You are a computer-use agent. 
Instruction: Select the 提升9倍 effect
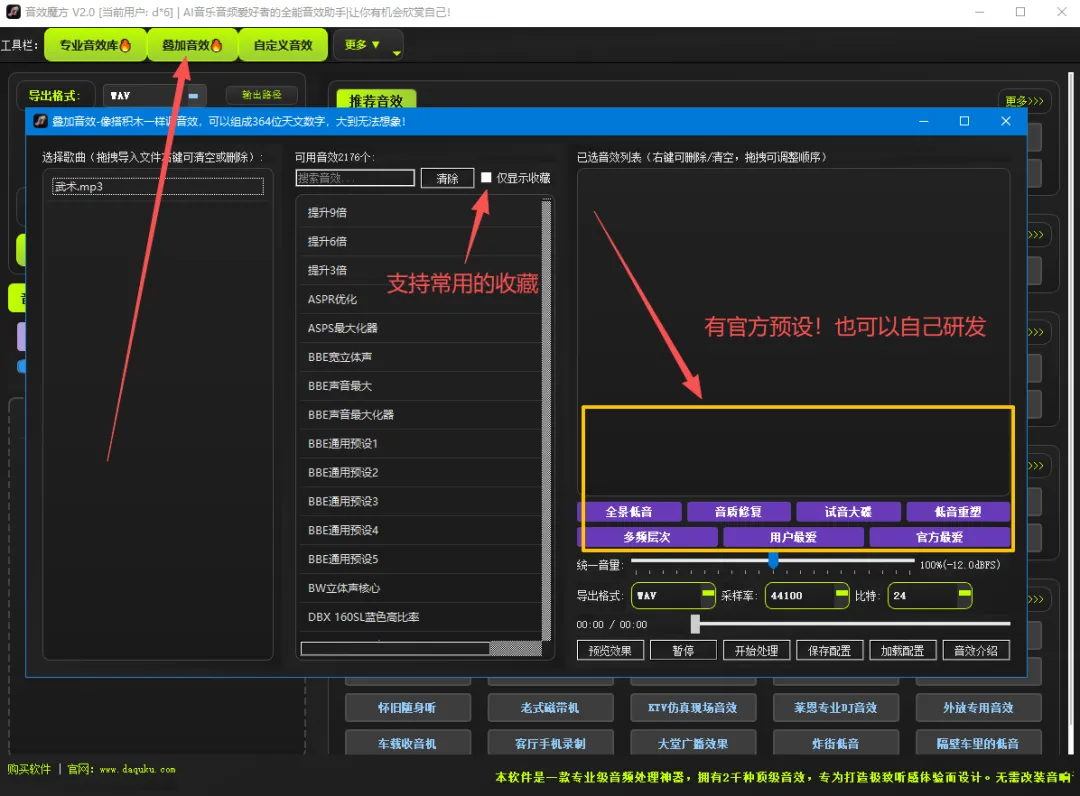(x=420, y=213)
